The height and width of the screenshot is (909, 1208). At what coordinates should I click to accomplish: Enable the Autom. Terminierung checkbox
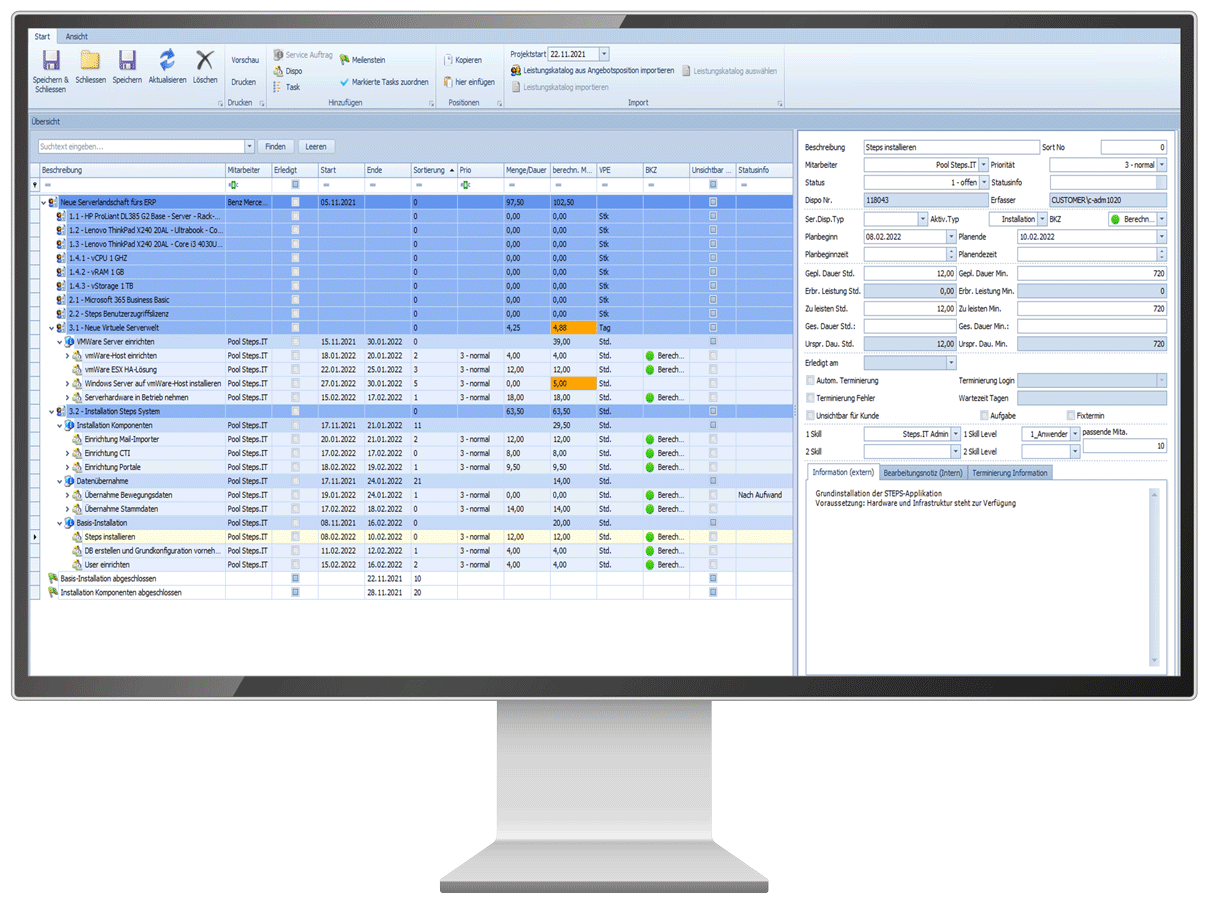(810, 380)
